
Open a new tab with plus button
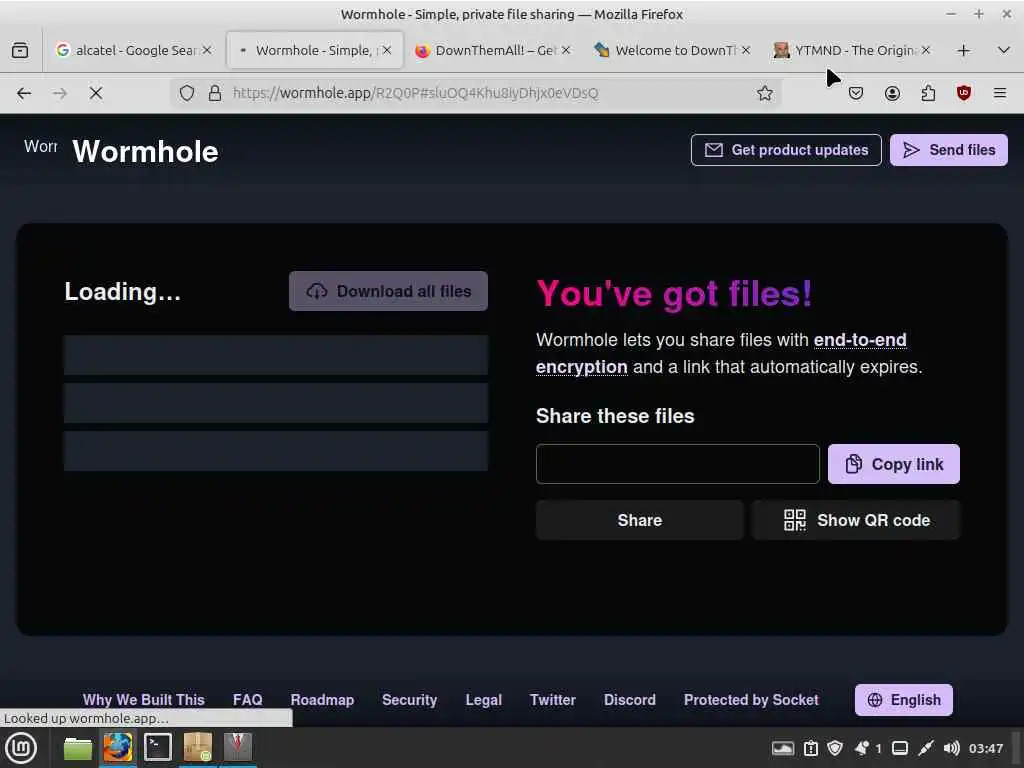(x=963, y=50)
